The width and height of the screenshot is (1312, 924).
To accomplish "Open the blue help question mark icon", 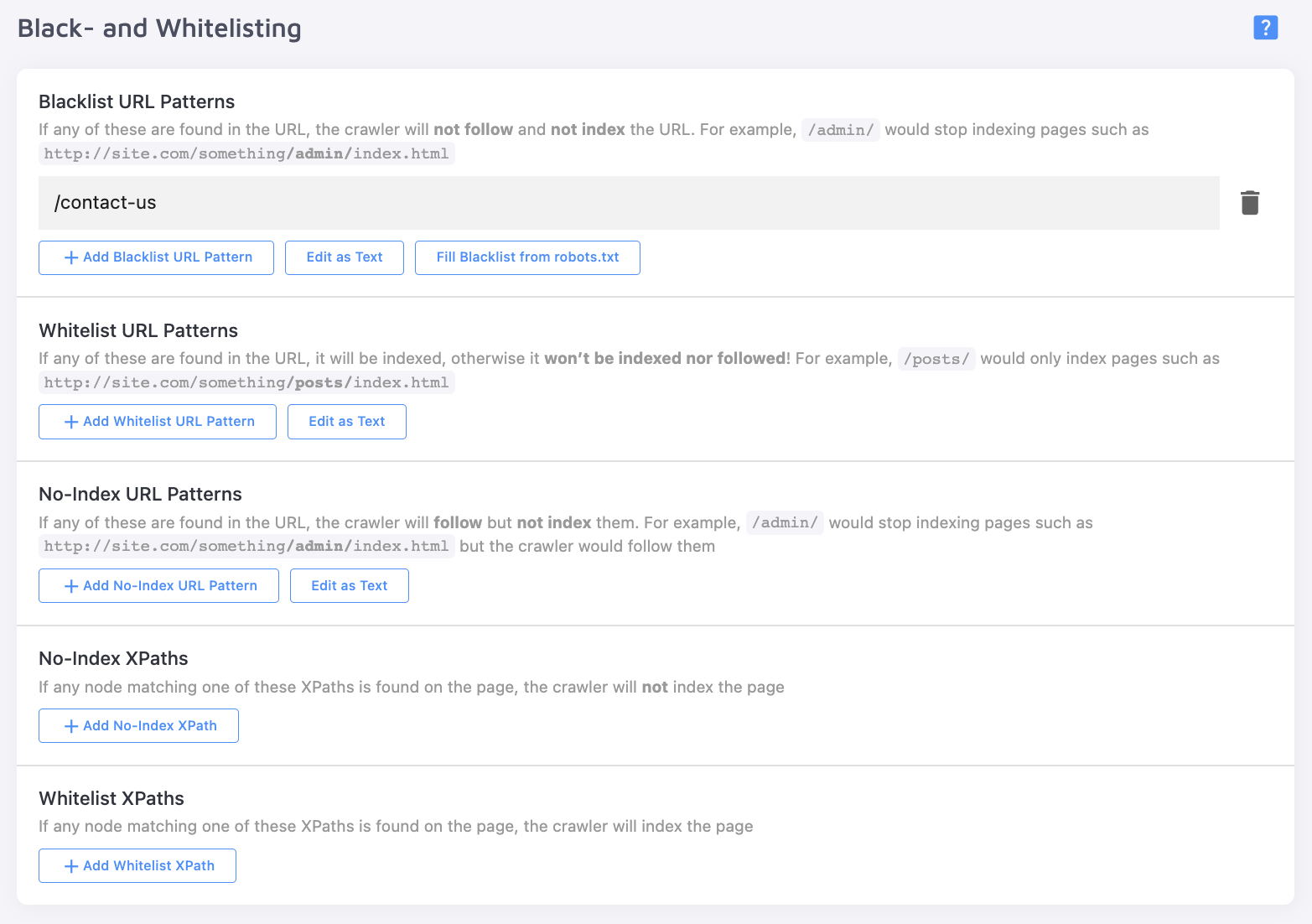I will [1265, 28].
